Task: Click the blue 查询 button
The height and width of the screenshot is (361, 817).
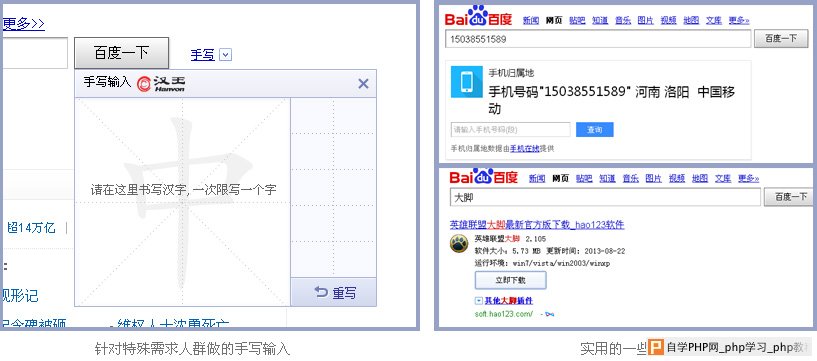Action: pos(595,130)
